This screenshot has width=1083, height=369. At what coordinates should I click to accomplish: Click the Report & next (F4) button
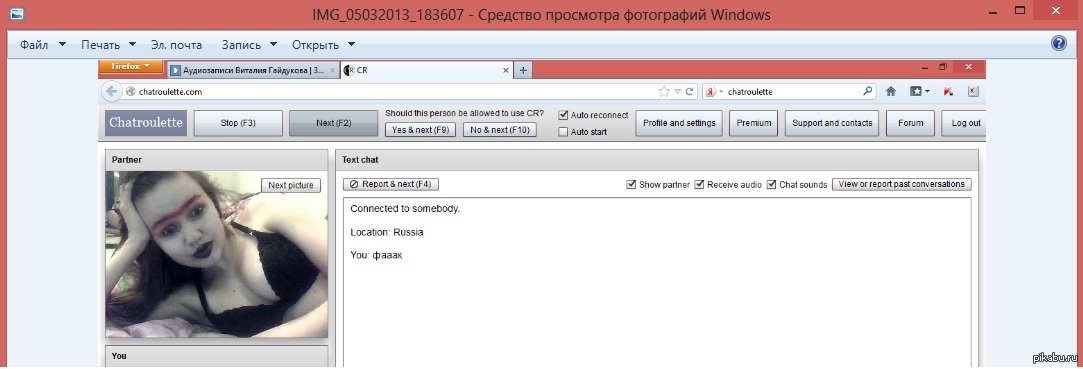[x=391, y=184]
